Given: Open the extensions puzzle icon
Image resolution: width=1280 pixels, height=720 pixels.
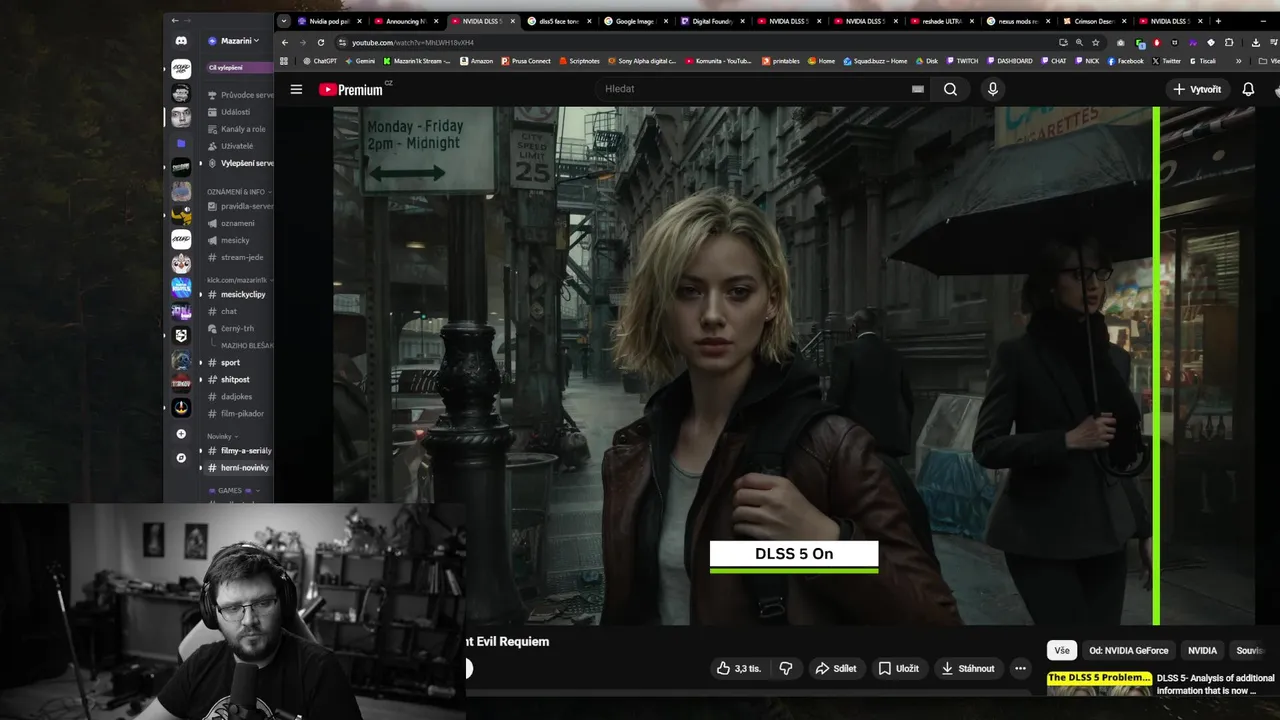Looking at the screenshot, I should [x=1229, y=42].
